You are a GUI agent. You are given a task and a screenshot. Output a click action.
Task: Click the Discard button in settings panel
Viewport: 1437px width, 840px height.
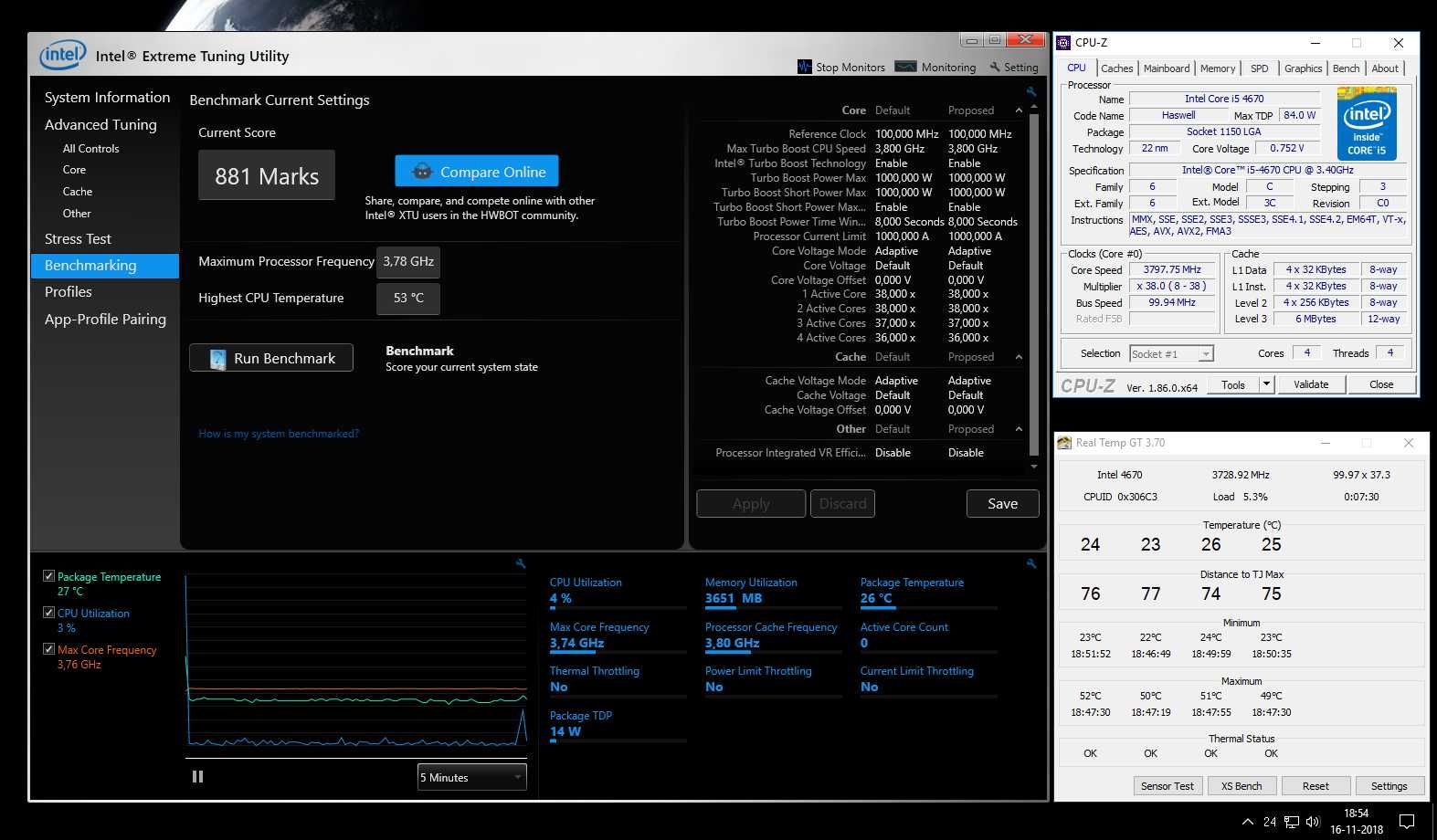tap(842, 503)
